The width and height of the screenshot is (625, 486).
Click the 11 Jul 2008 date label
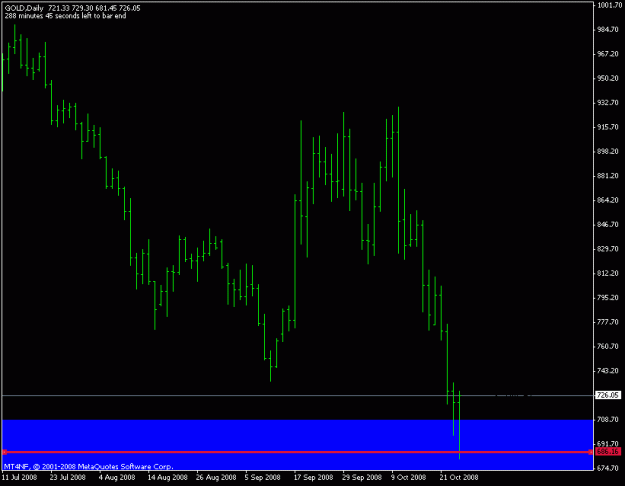[20, 477]
